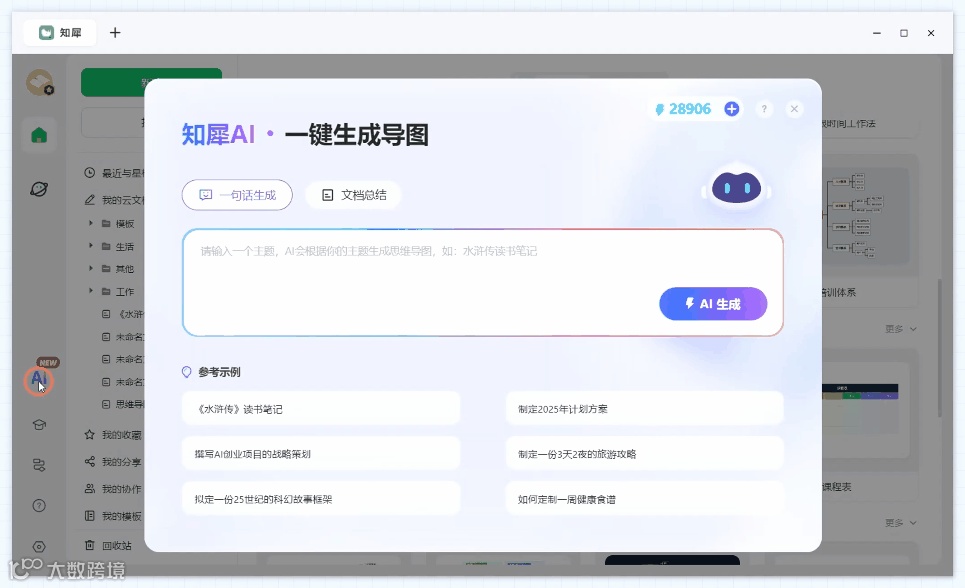Viewport: 965px width, 588px height.
Task: Choose the 《水浒传》读书笔记 example
Action: [x=321, y=409]
